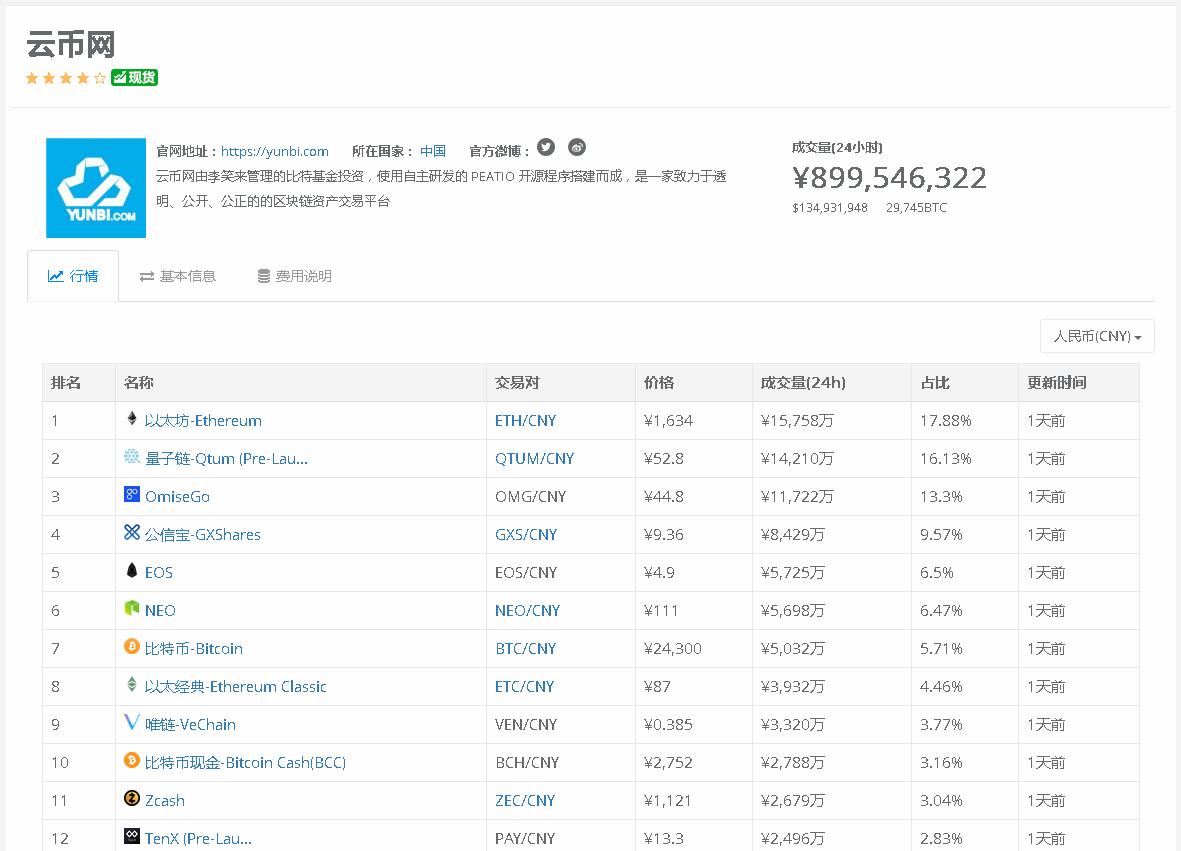Open the https://yunbi.com website link
The image size is (1181, 851).
[x=276, y=151]
